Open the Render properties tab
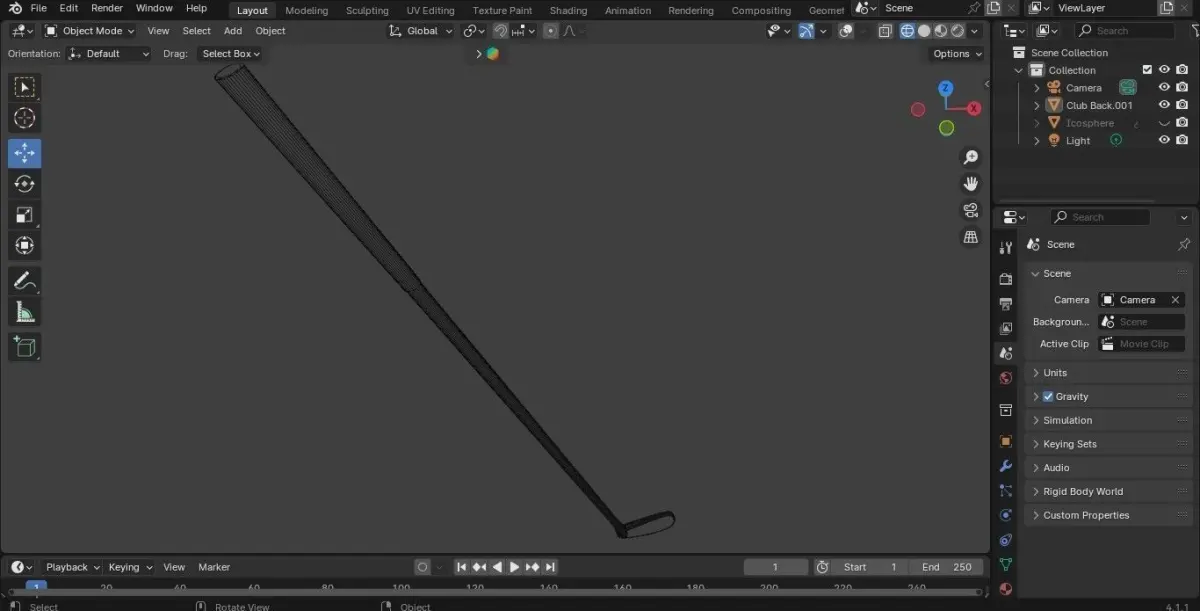The image size is (1200, 611). click(x=1006, y=280)
